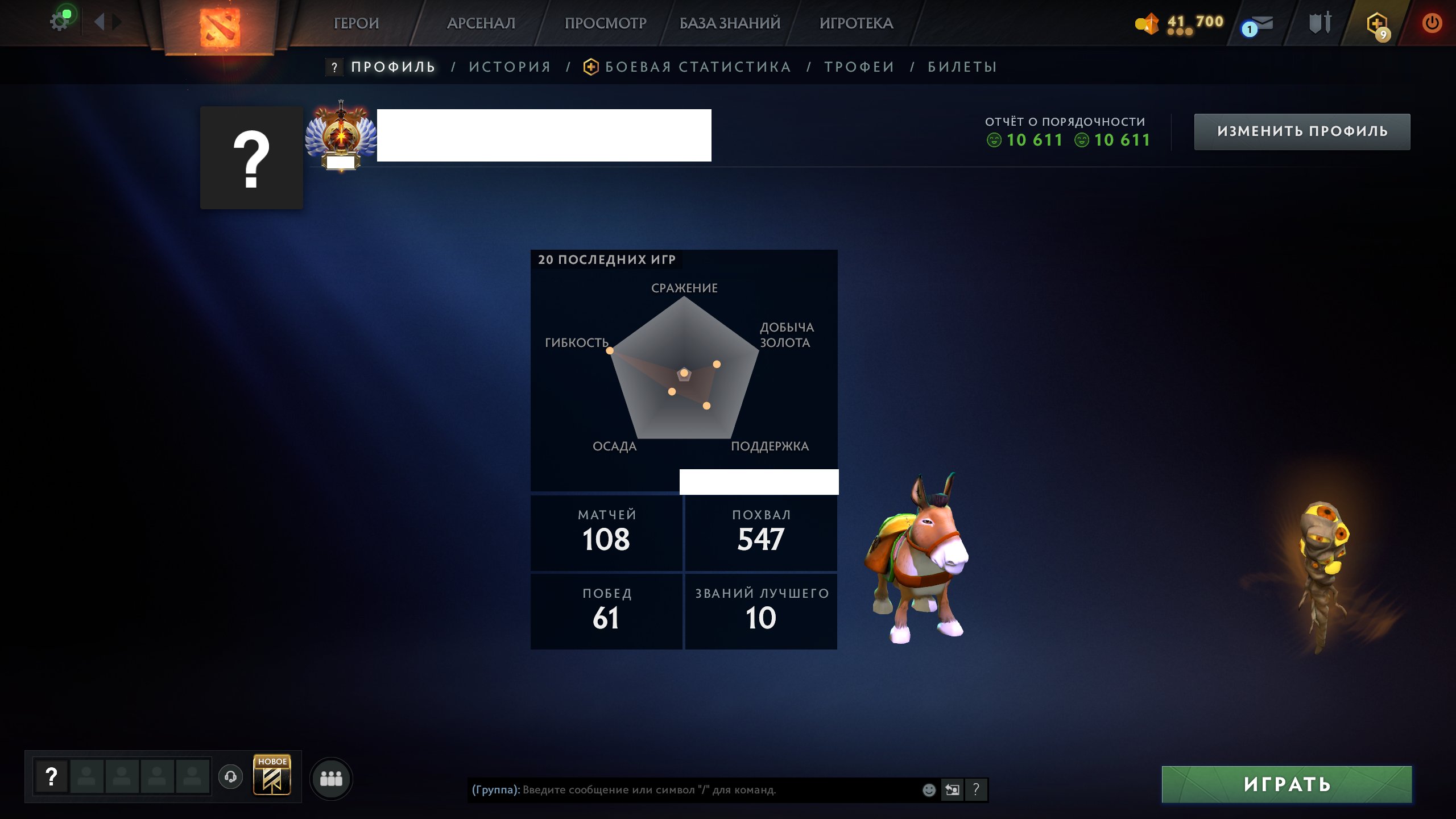
Task: Click the ИГРАТЬ play button
Action: pos(1287,784)
